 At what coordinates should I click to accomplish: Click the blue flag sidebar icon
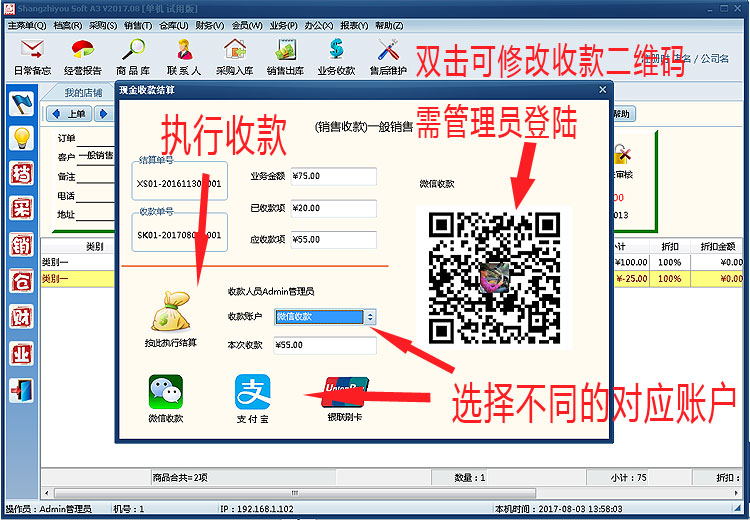pos(22,103)
